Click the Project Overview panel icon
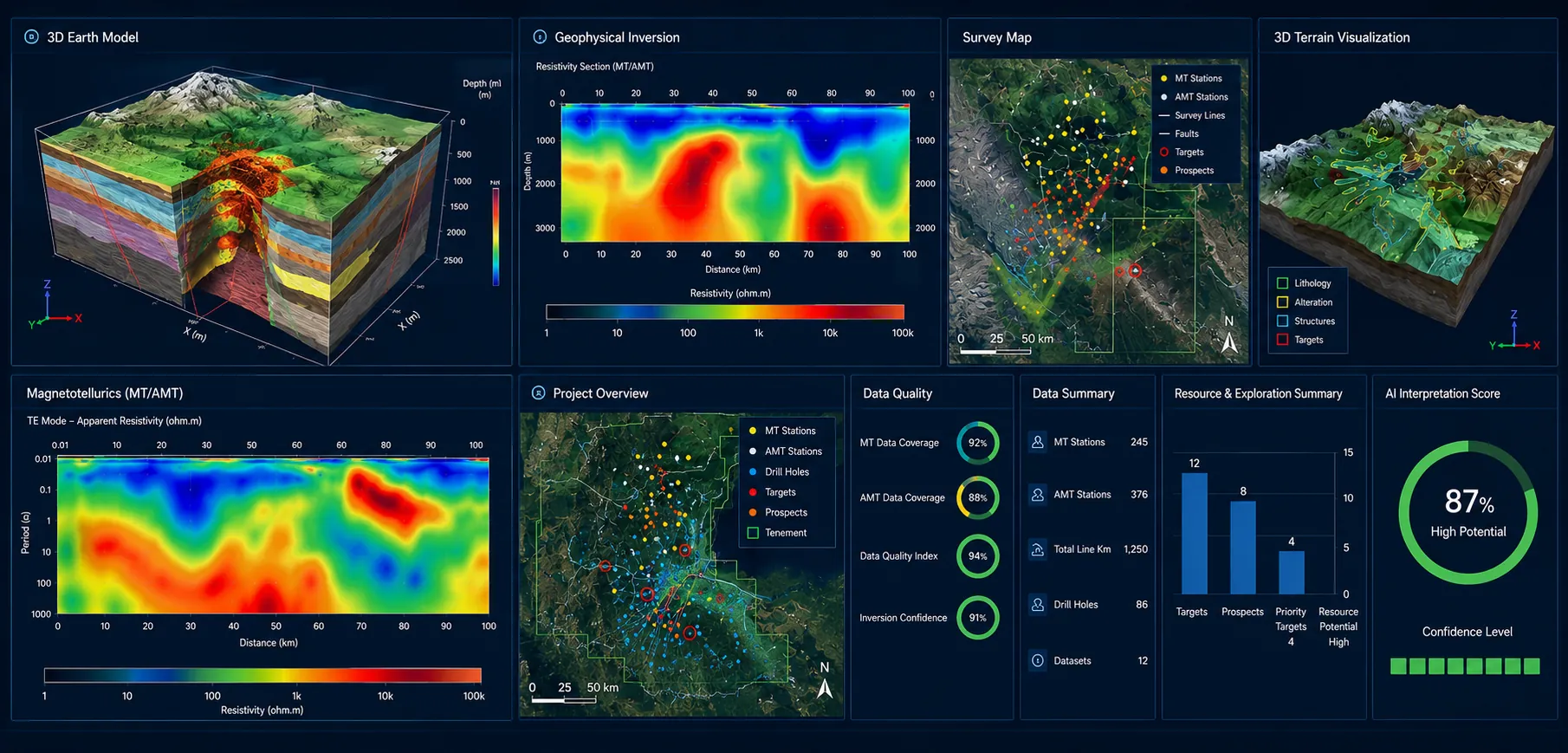 pyautogui.click(x=538, y=393)
